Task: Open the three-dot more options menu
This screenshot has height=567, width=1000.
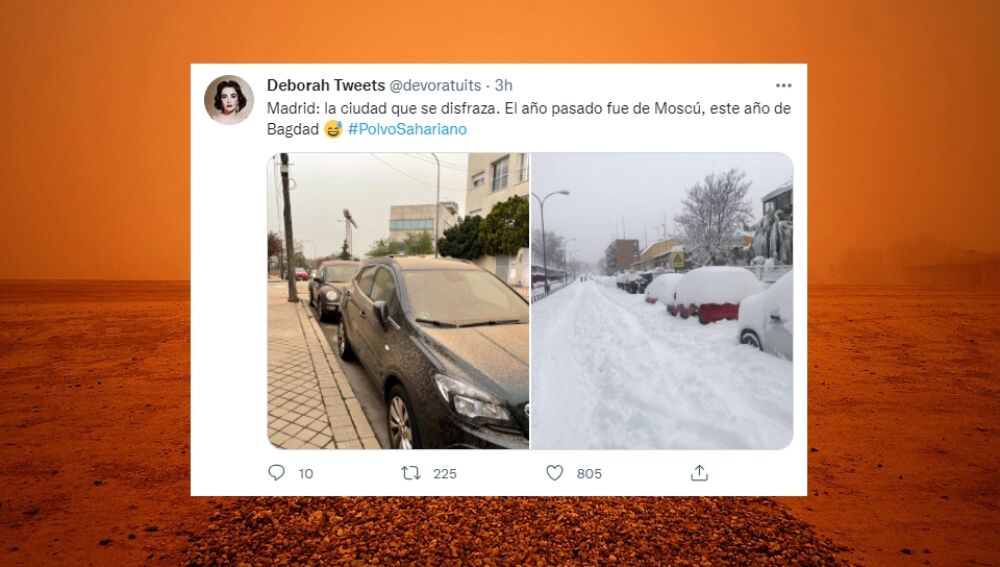Action: pyautogui.click(x=783, y=85)
